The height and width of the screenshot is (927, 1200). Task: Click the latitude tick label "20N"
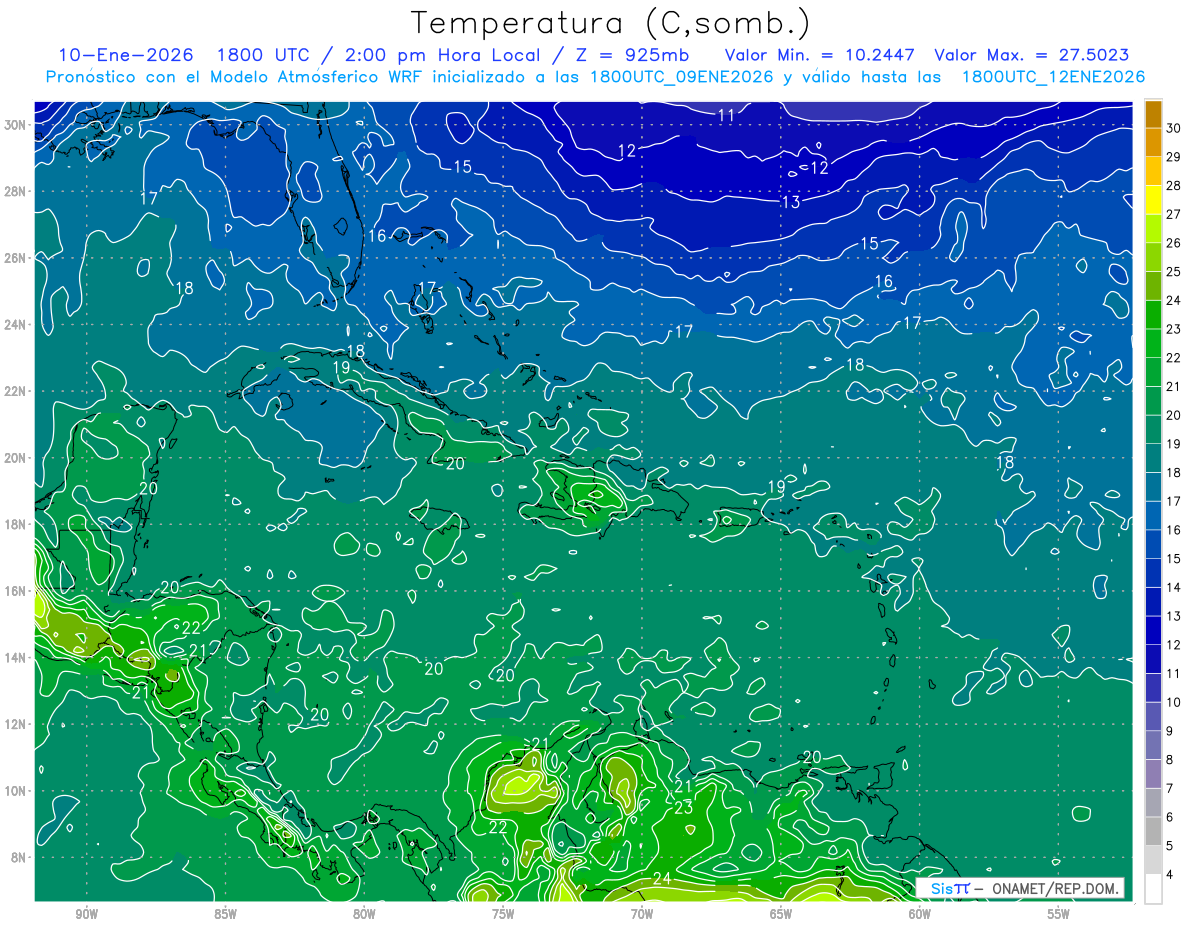coord(17,457)
